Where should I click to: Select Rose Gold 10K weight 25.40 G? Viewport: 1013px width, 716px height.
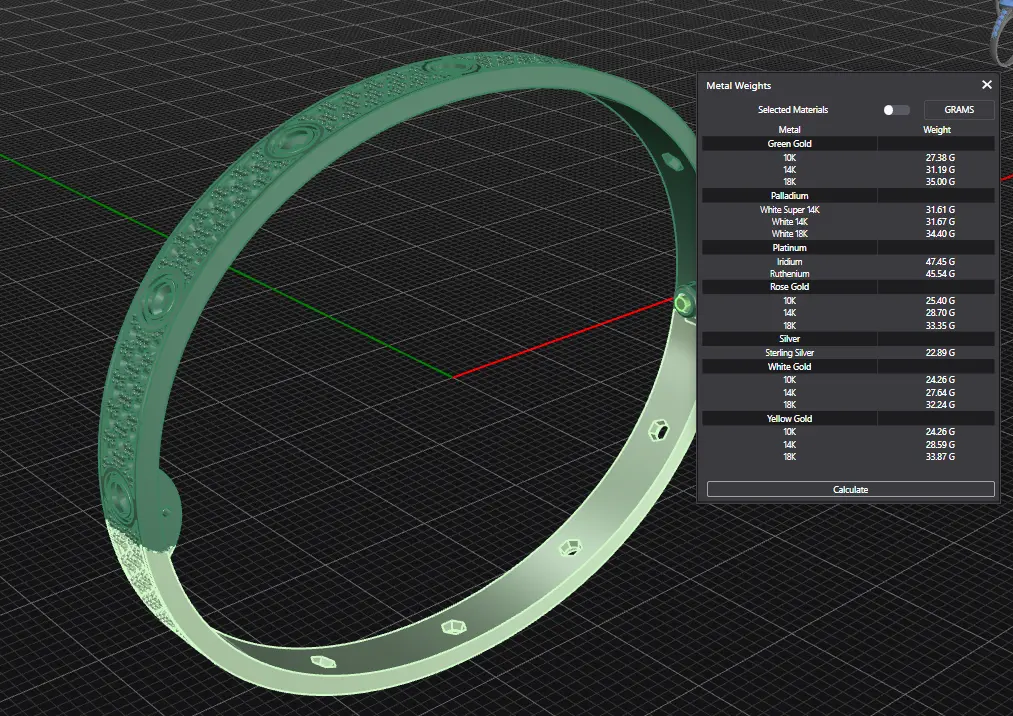[x=940, y=300]
